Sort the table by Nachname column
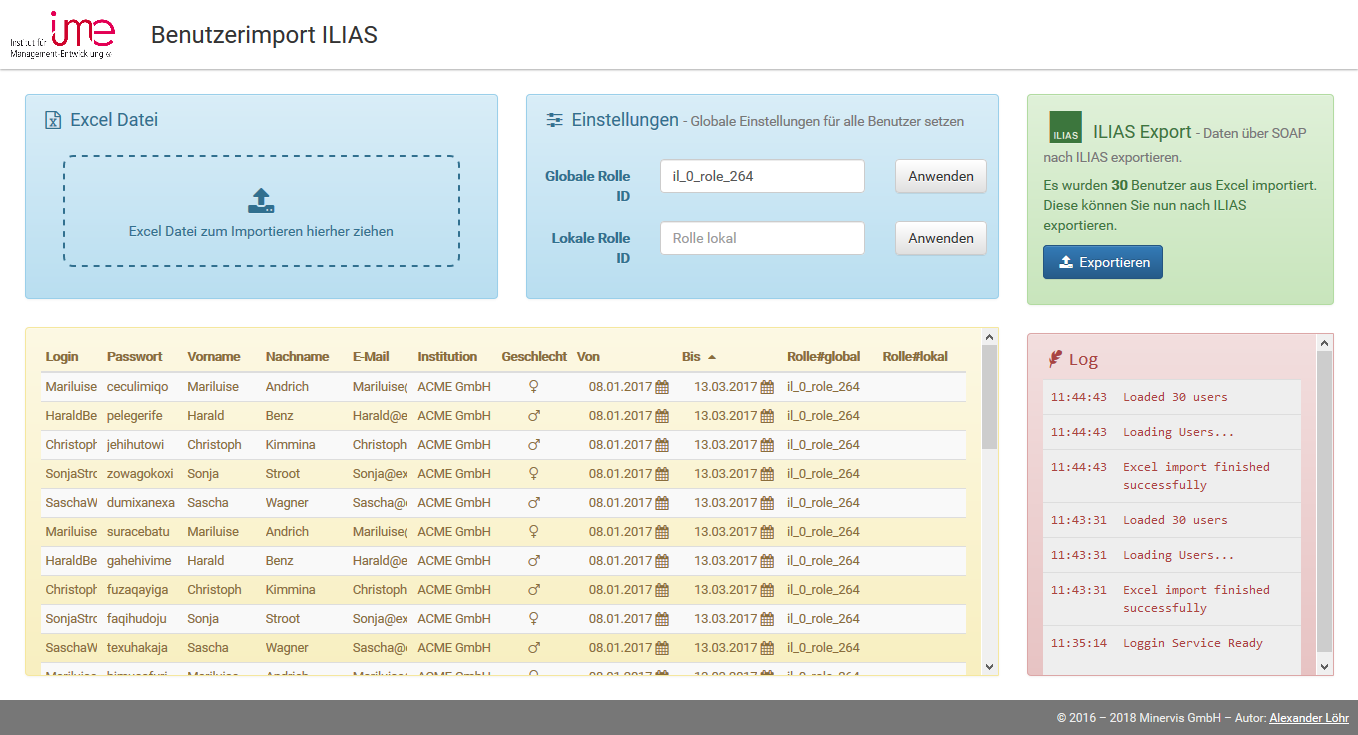 297,357
